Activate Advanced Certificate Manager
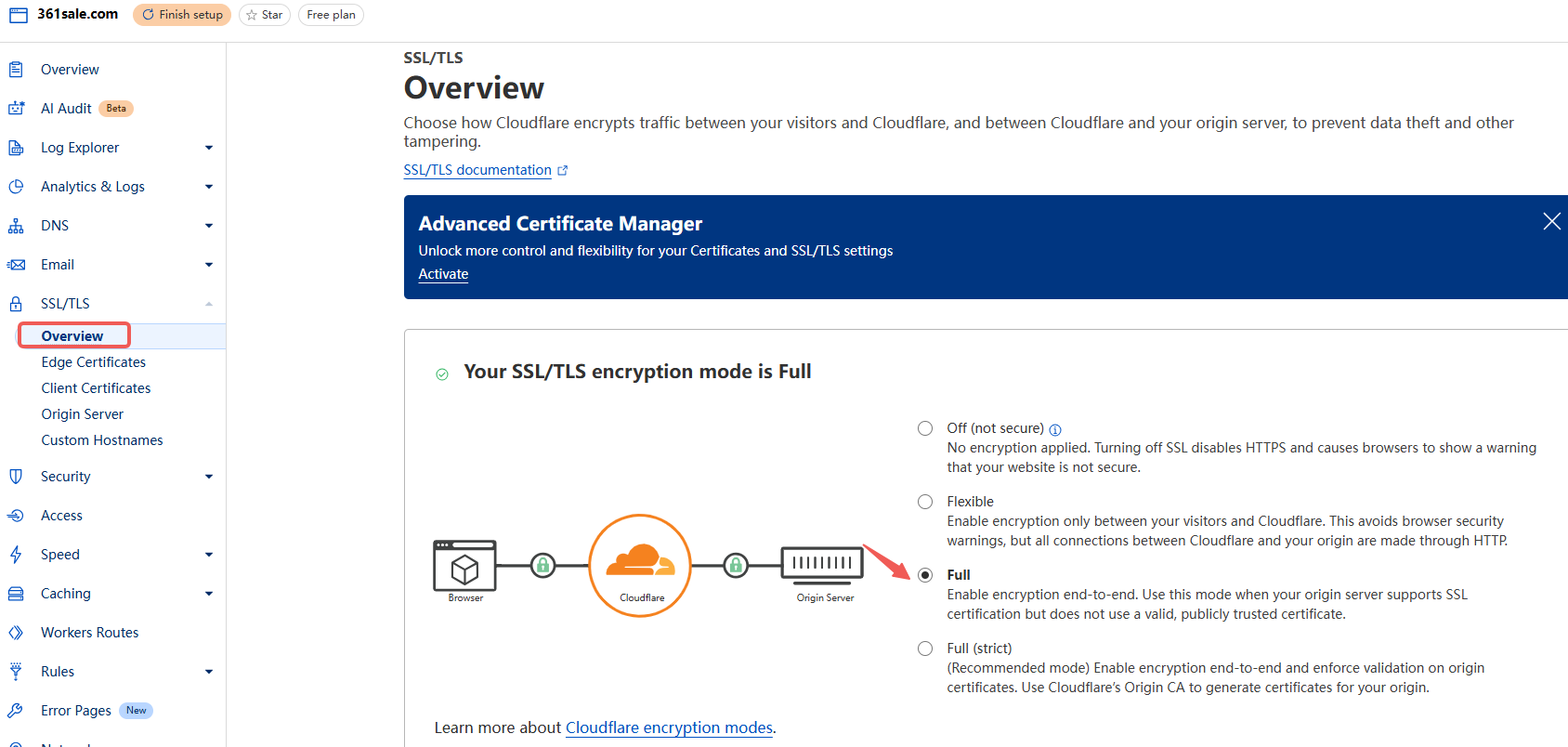 [443, 273]
